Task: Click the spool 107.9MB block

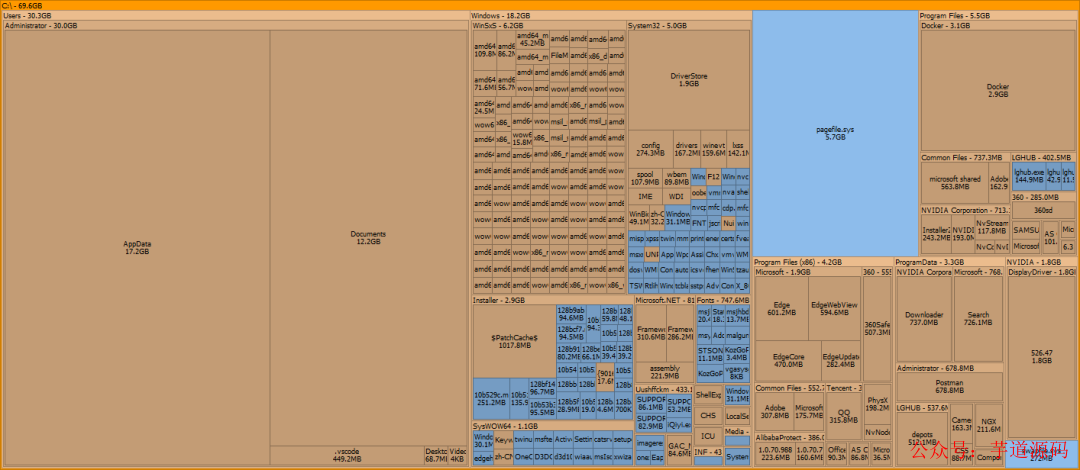Action: point(645,178)
